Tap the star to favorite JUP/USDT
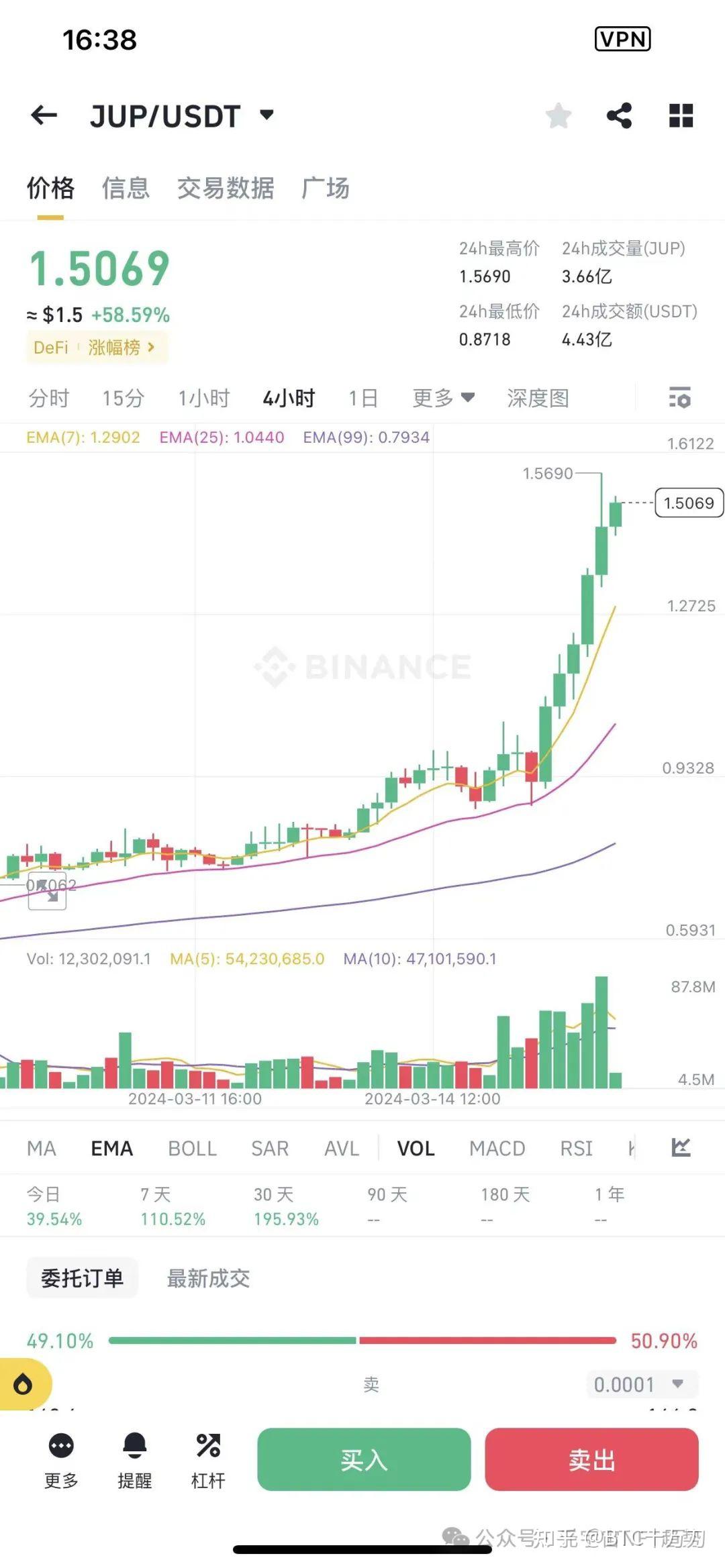Image resolution: width=725 pixels, height=1568 pixels. coord(558,115)
